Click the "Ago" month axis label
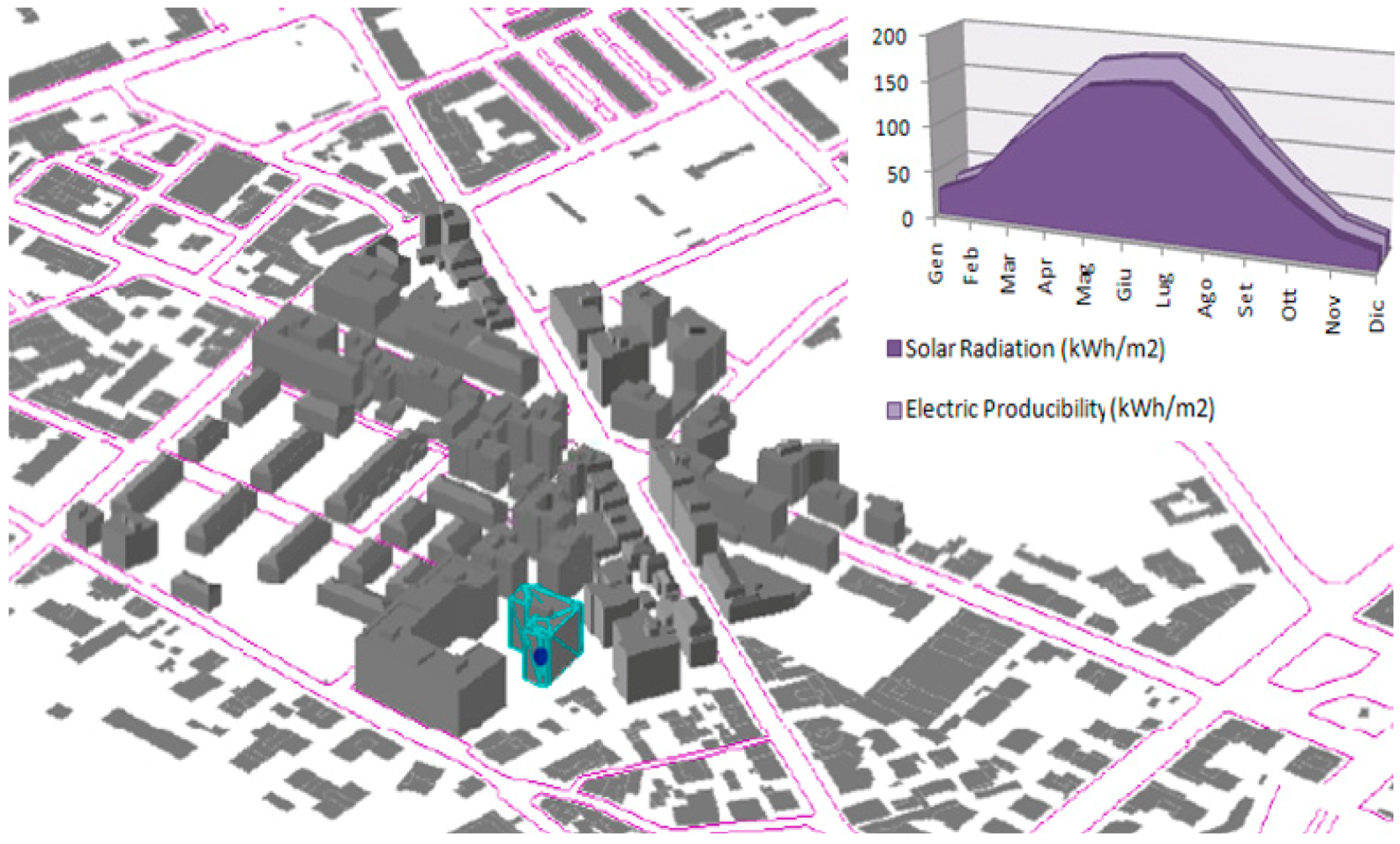The height and width of the screenshot is (844, 1400). [x=1205, y=297]
